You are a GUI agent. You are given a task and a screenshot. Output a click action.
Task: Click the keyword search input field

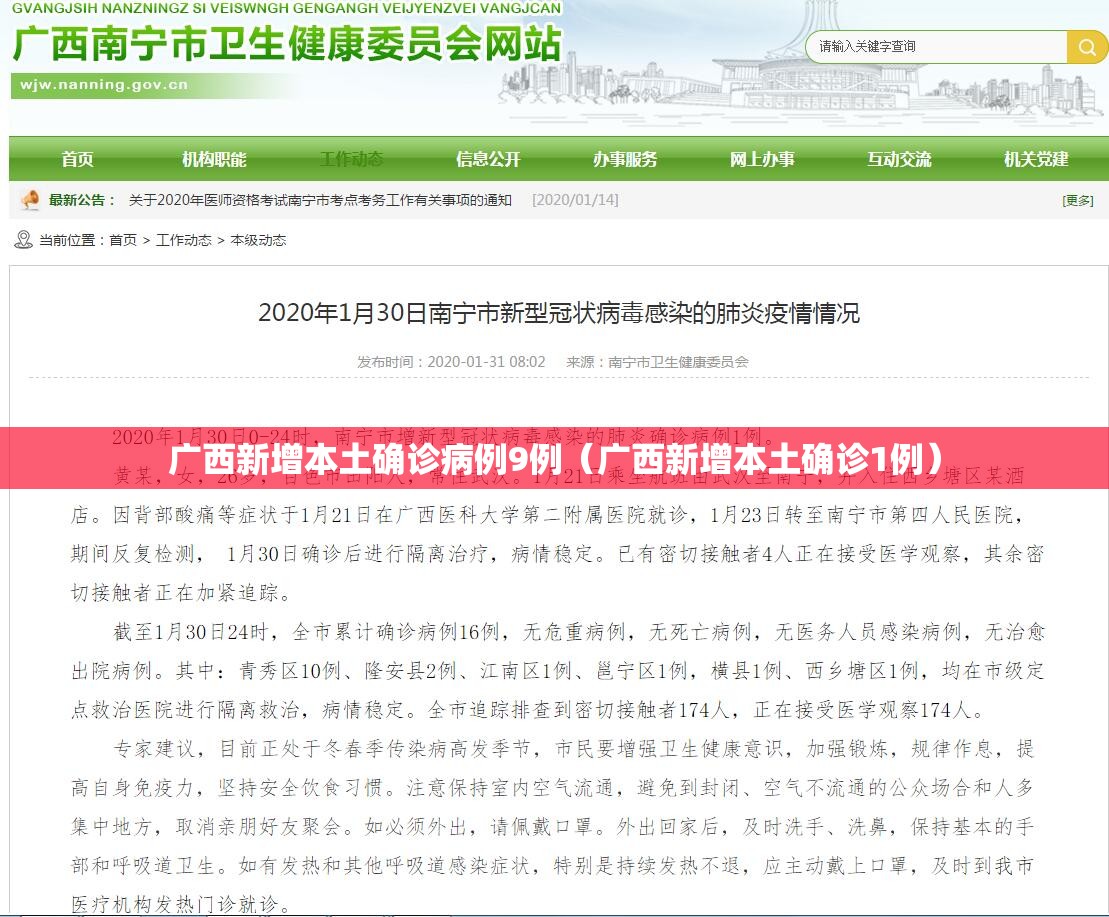[936, 47]
